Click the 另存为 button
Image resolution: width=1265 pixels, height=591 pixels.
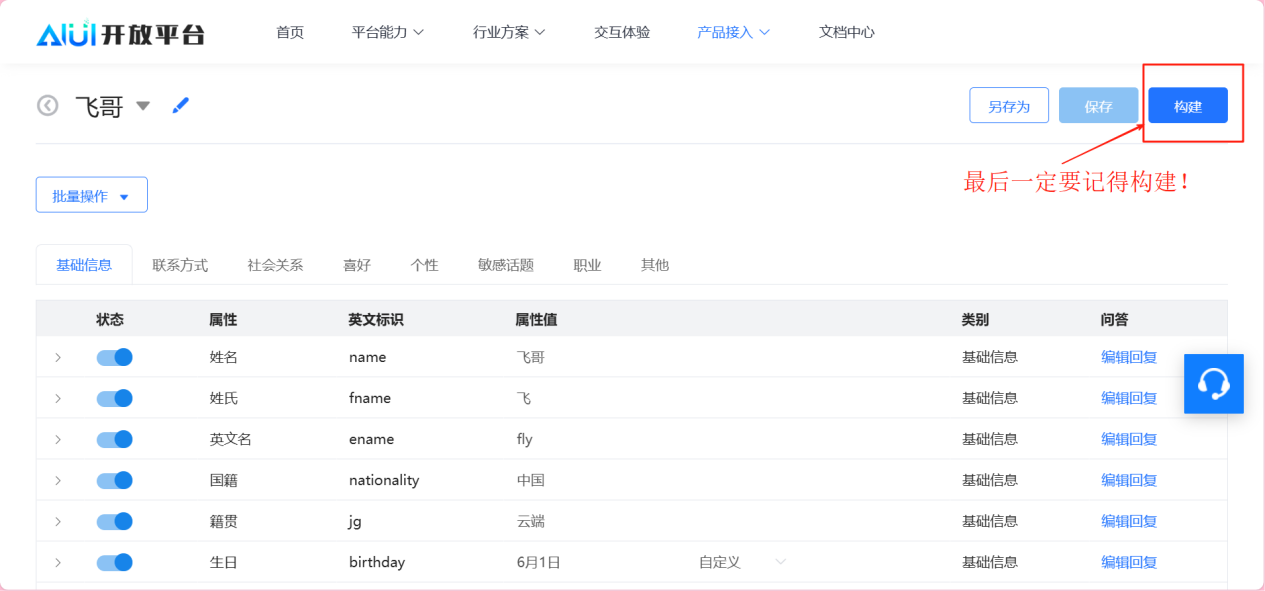point(1008,106)
